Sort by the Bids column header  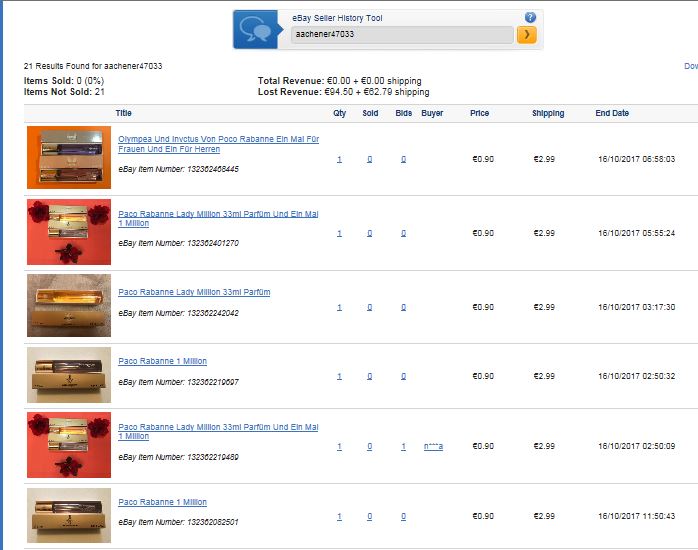[403, 113]
